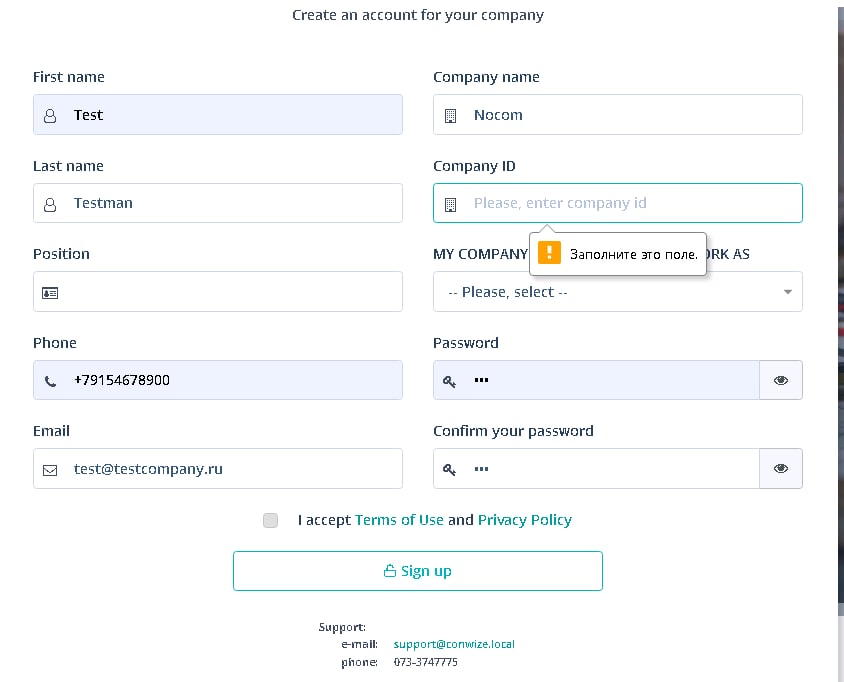Open the Terms of Use link
Viewport: 844px width, 682px height.
(399, 520)
